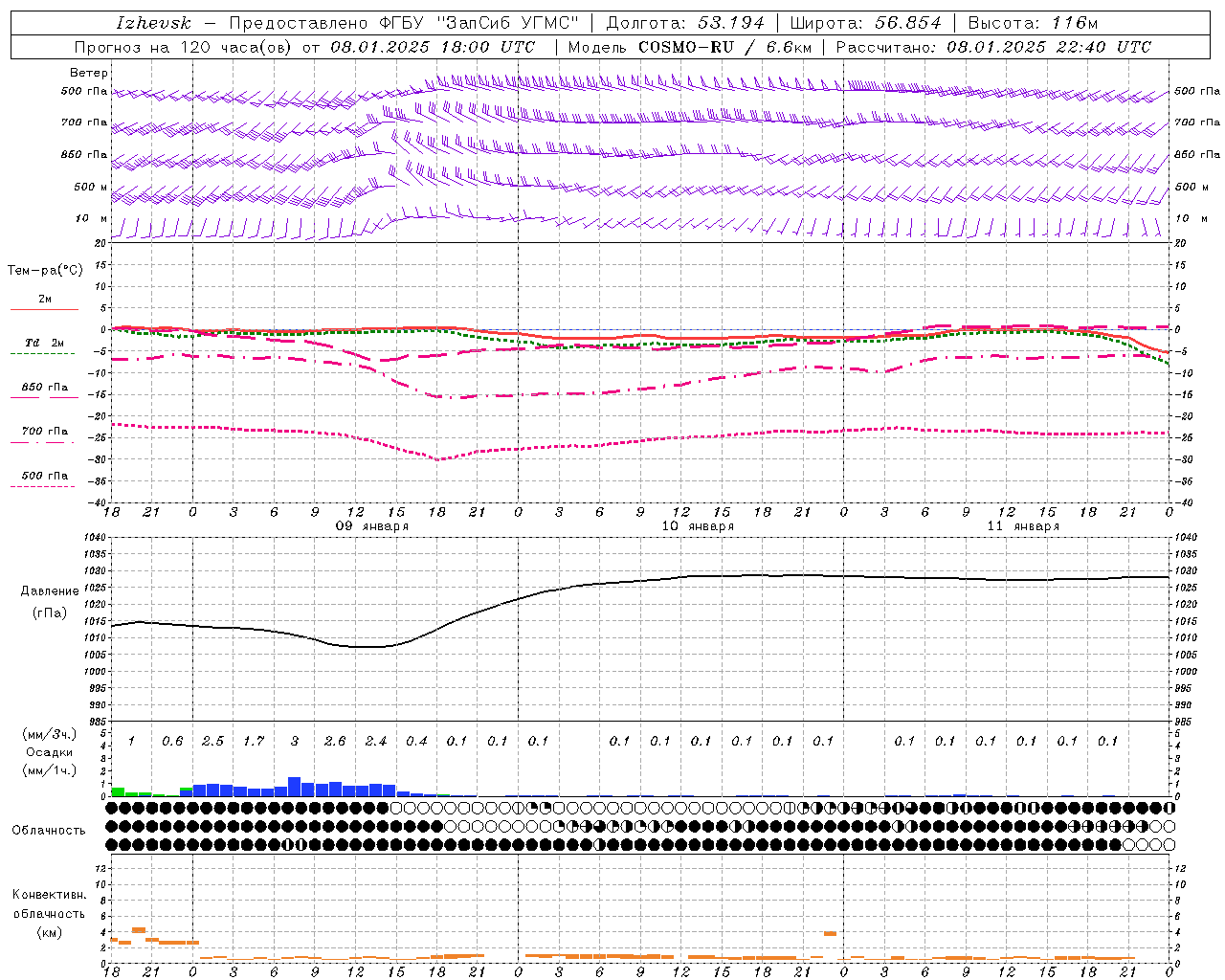Click the '0.4' three-hour precipitation value
Screen dimensions: 1225x980
pyautogui.click(x=416, y=741)
